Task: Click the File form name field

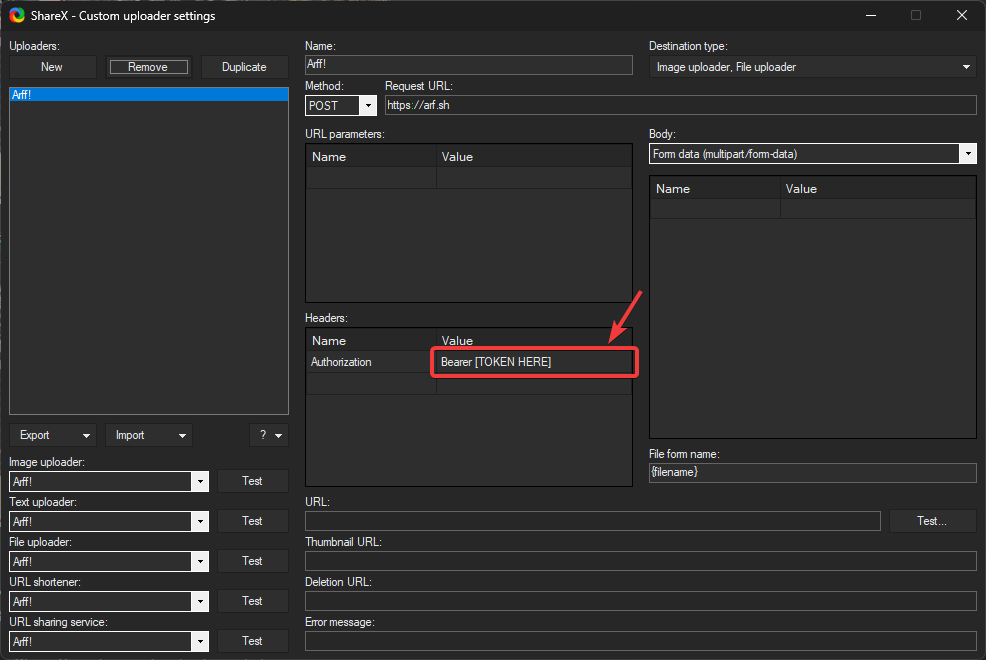Action: (x=812, y=473)
